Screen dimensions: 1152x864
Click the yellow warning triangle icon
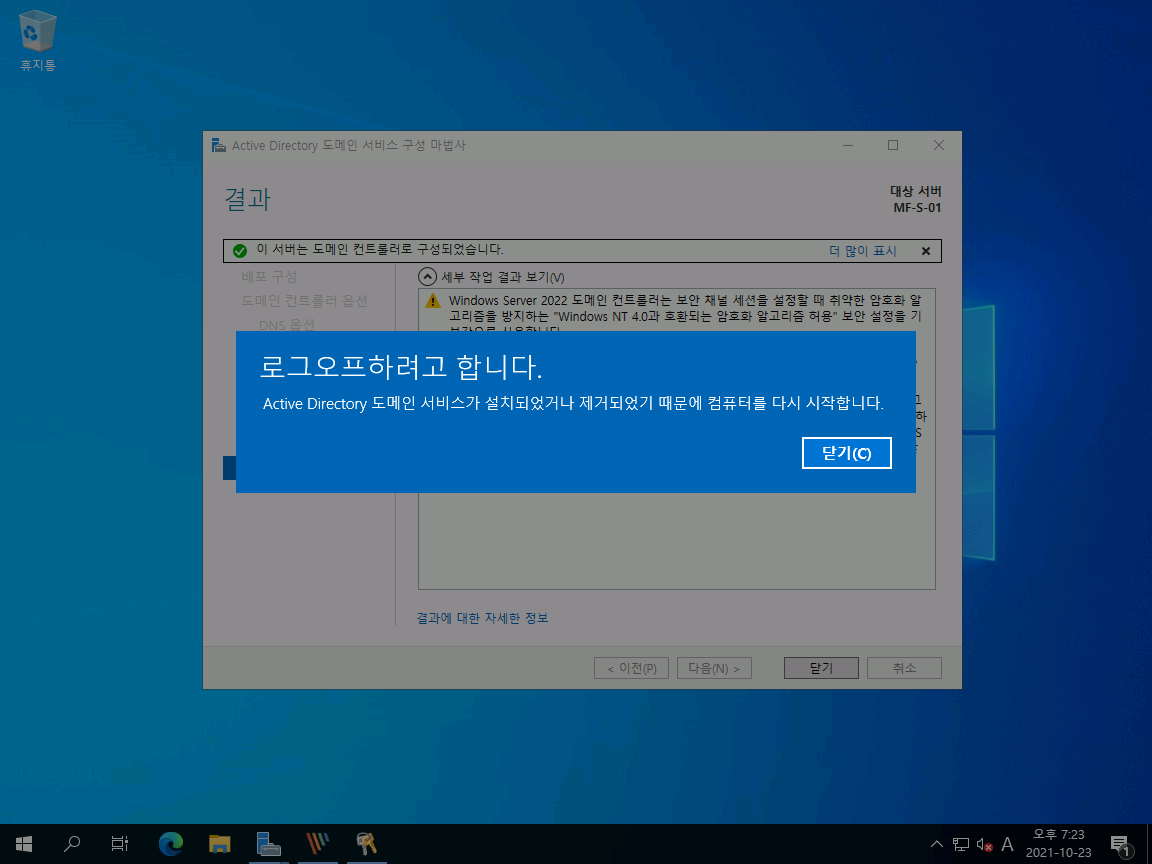point(433,301)
